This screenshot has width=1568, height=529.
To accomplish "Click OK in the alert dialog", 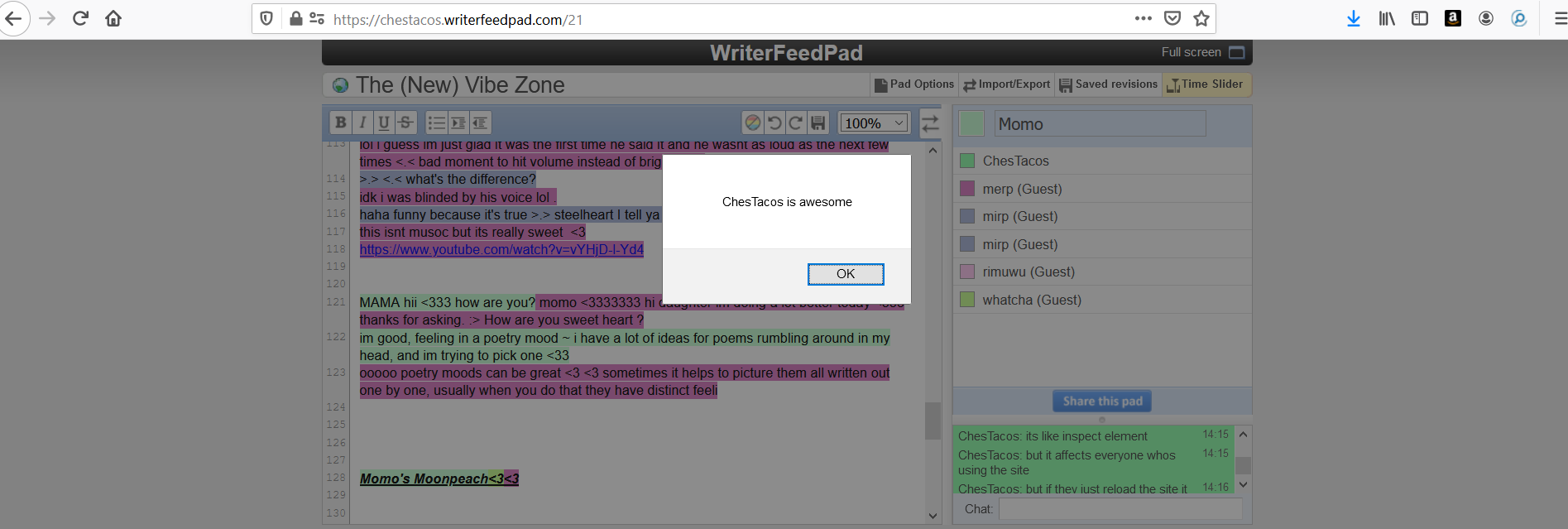I will click(x=846, y=274).
